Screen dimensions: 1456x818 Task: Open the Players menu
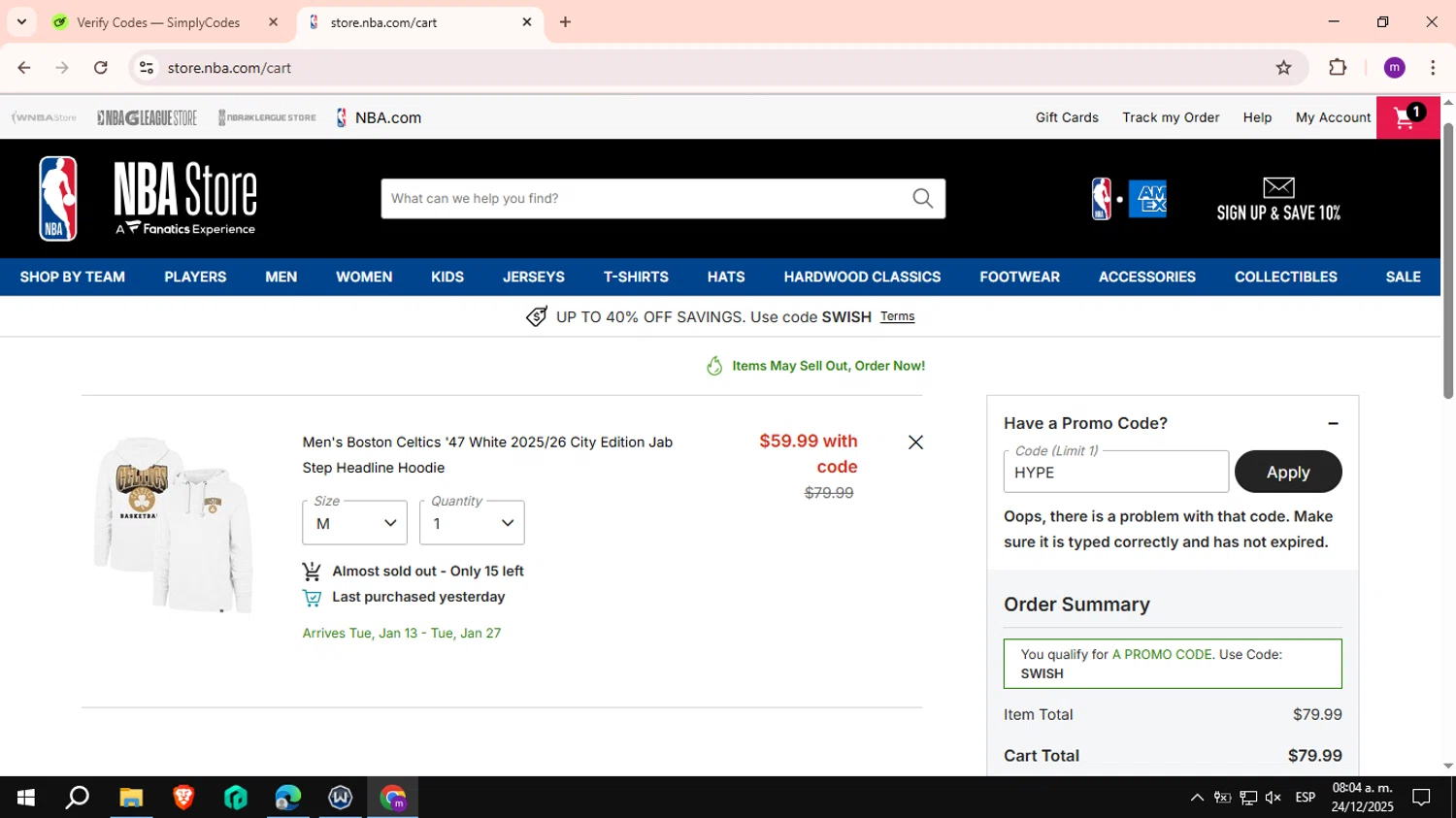(x=195, y=278)
